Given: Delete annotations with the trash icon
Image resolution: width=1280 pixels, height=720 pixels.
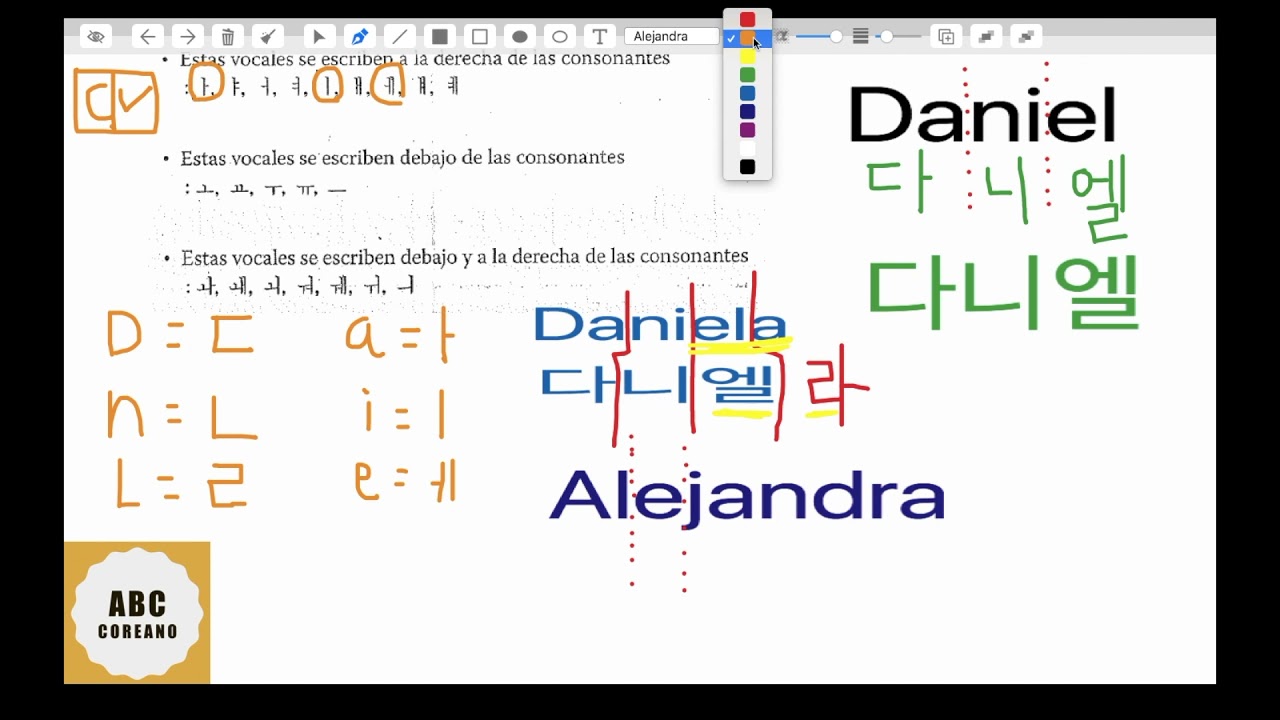Looking at the screenshot, I should [x=228, y=37].
